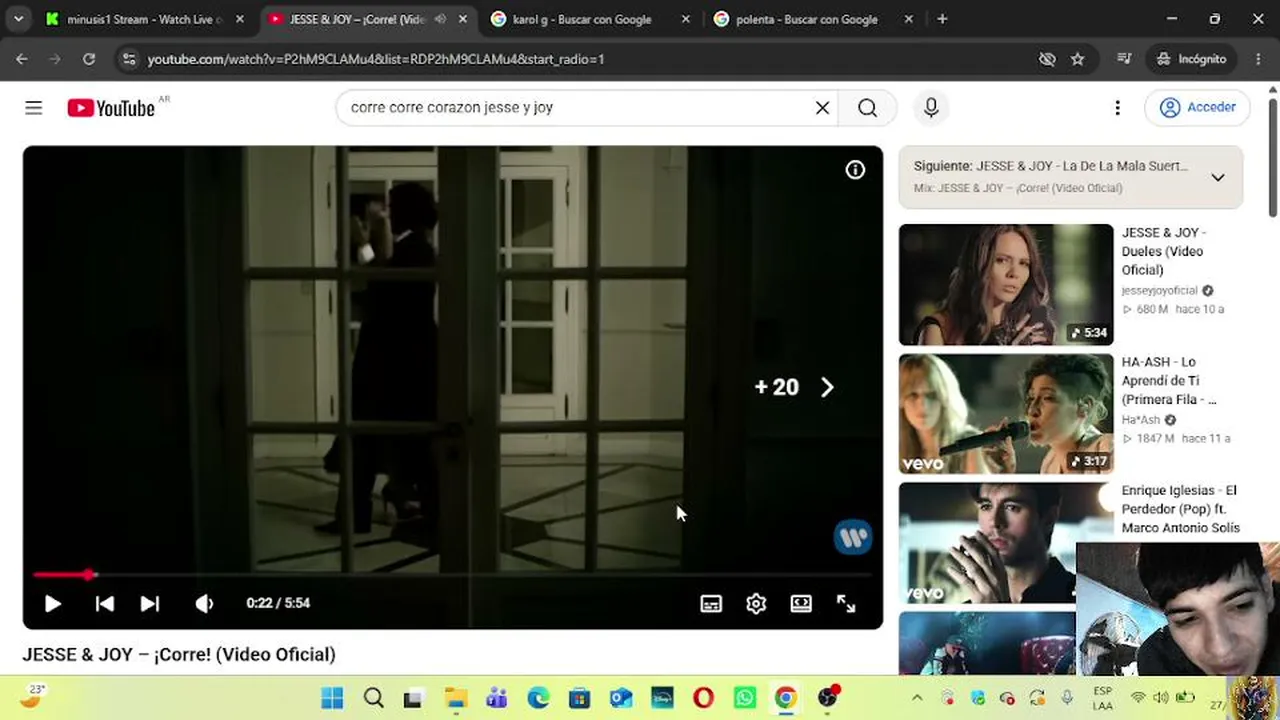Play the paused video
1280x720 pixels.
[x=53, y=603]
